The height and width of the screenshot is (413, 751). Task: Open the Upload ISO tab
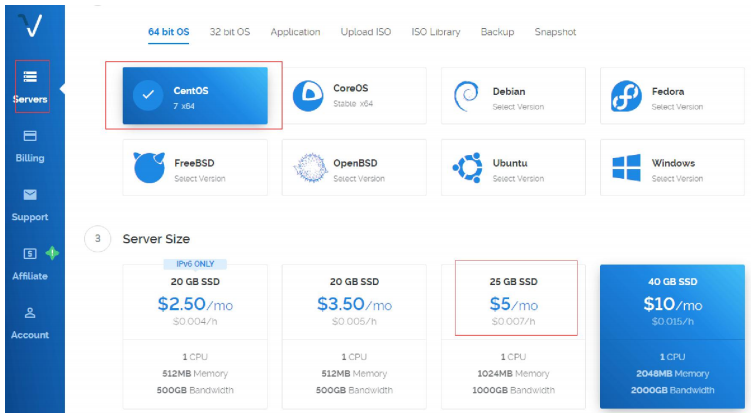(366, 32)
